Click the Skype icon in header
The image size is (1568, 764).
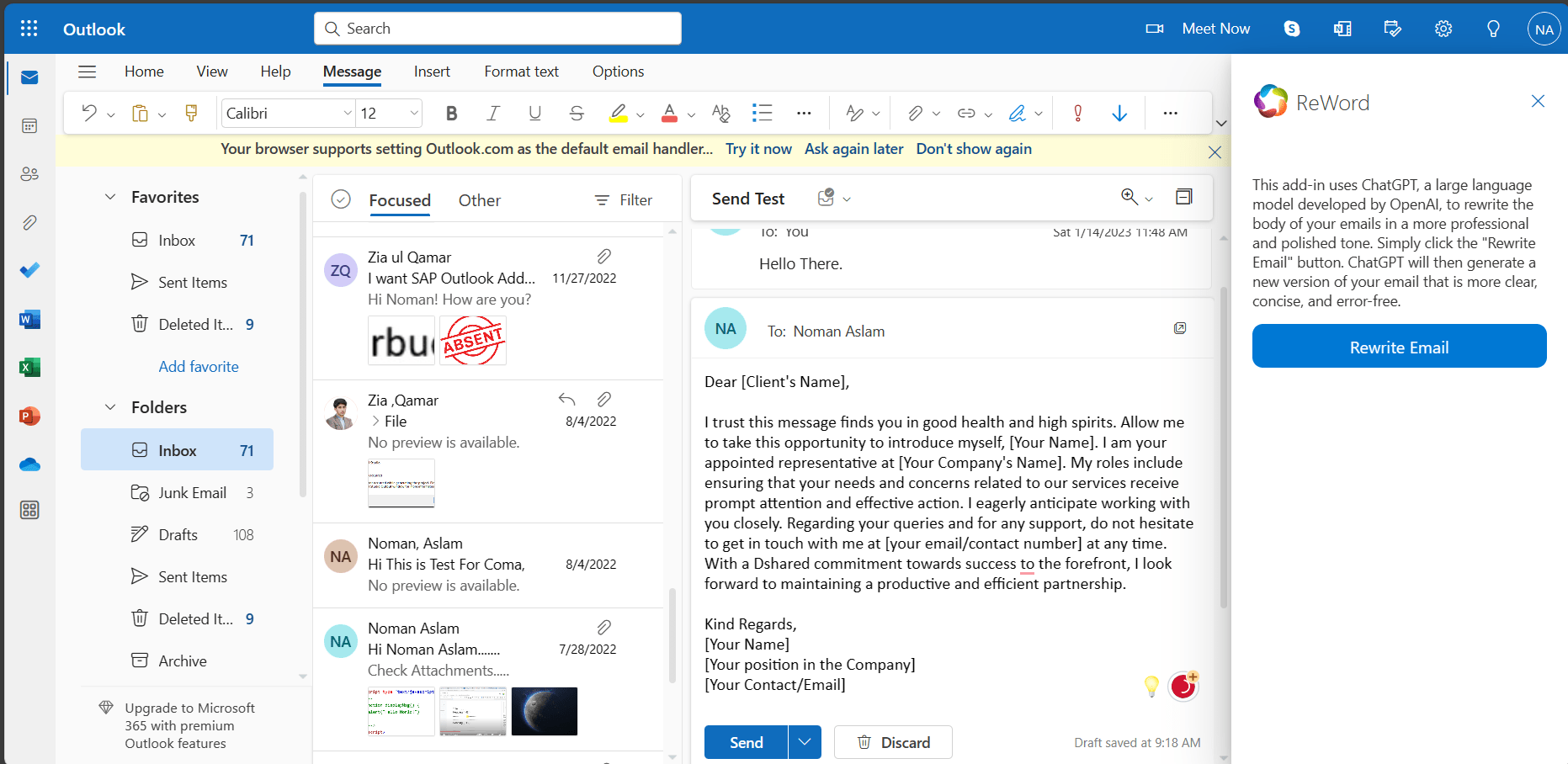(1292, 29)
